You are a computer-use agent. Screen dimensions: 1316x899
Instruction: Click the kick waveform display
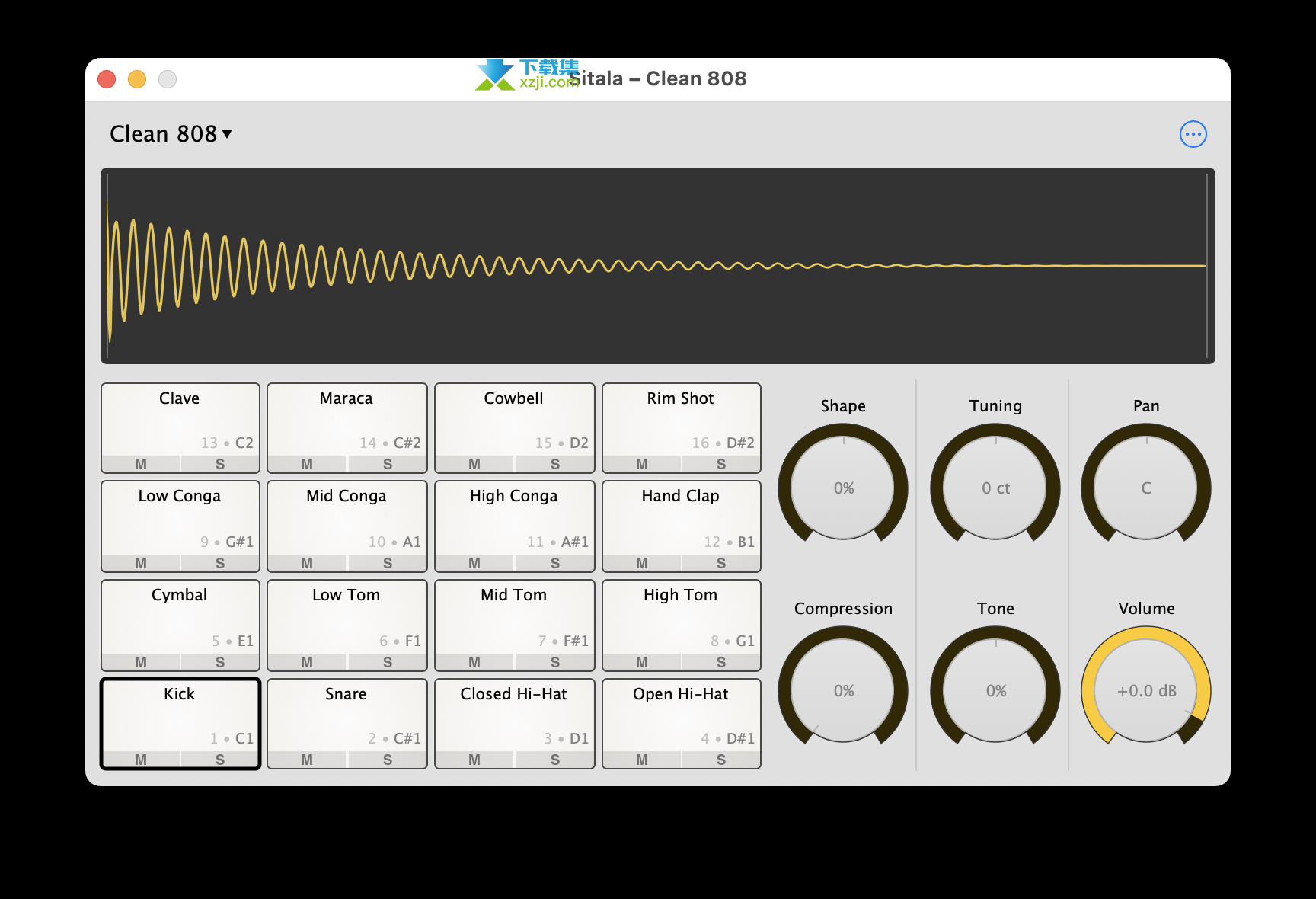point(658,266)
